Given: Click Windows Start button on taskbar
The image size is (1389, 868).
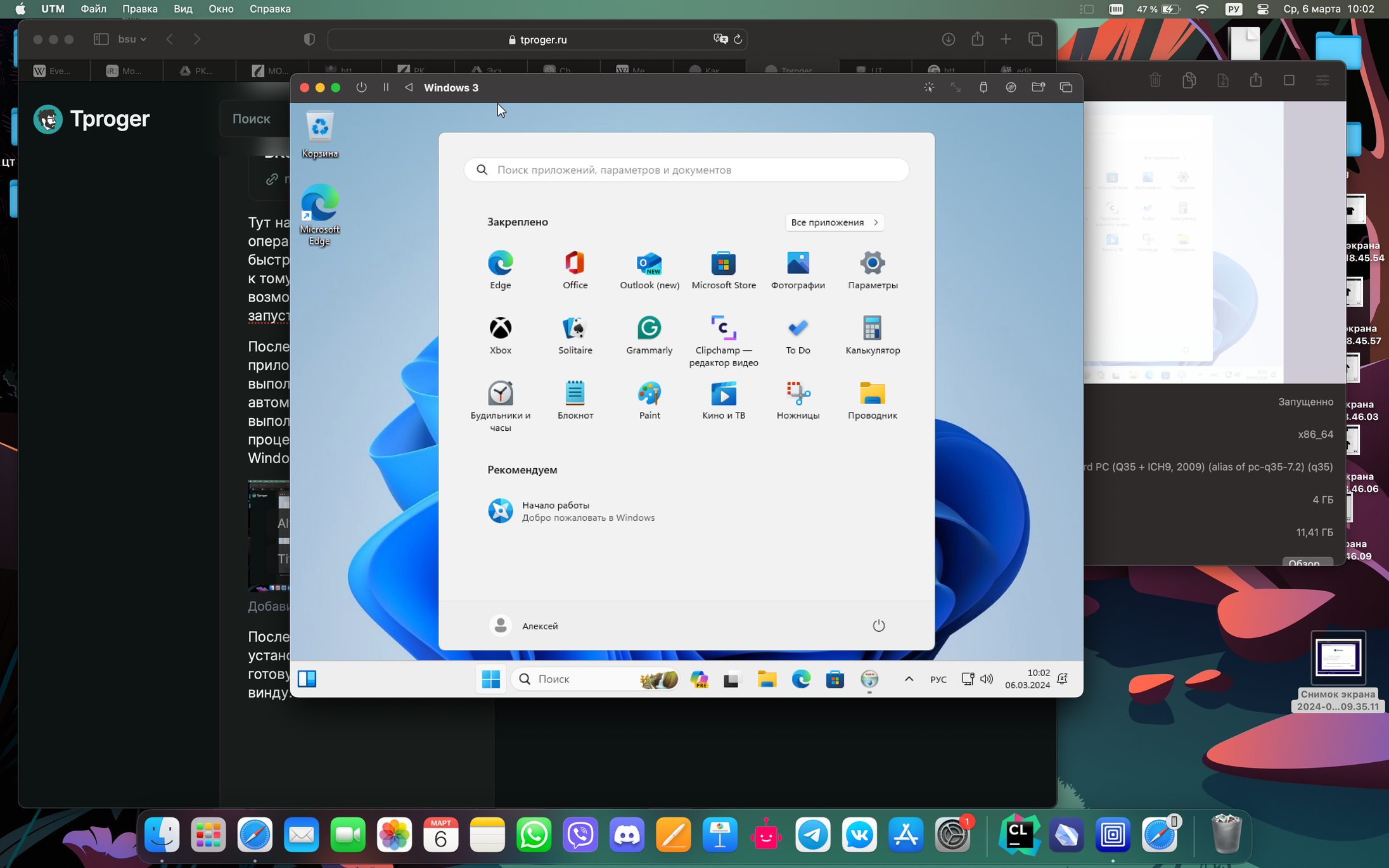Looking at the screenshot, I should point(491,679).
